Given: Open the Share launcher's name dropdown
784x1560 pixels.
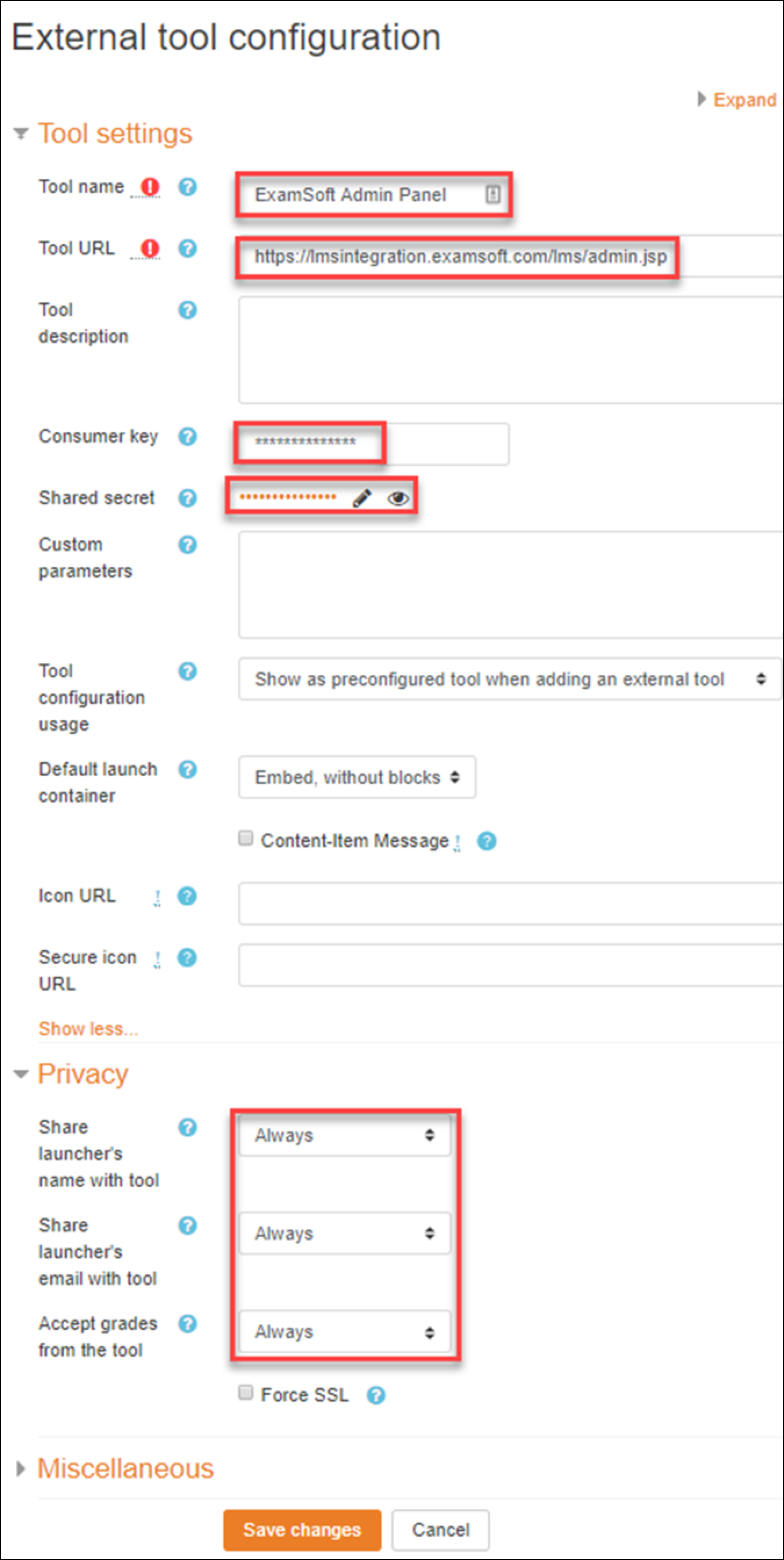Looking at the screenshot, I should [344, 1136].
